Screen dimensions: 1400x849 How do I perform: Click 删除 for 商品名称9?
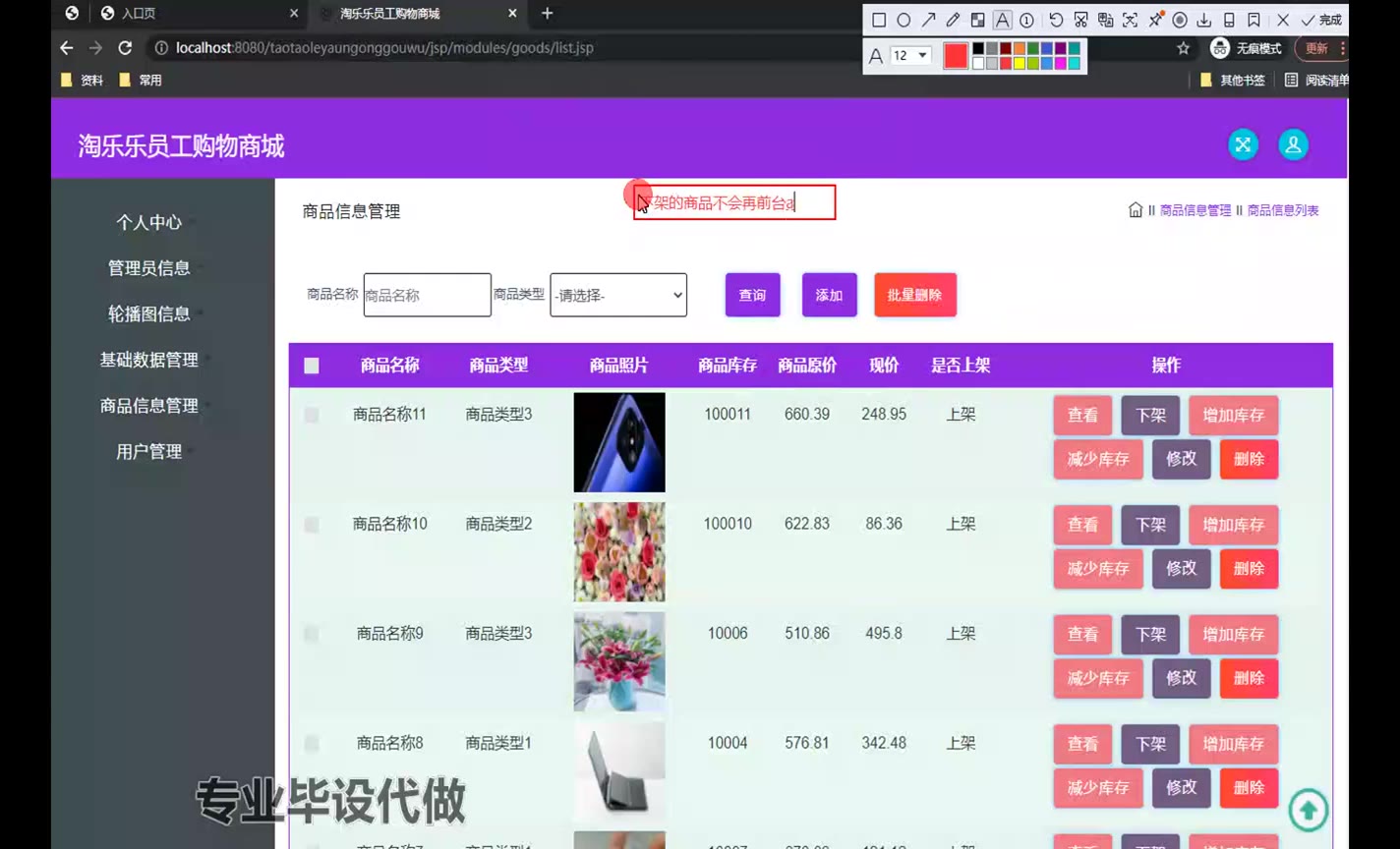pyautogui.click(x=1249, y=678)
